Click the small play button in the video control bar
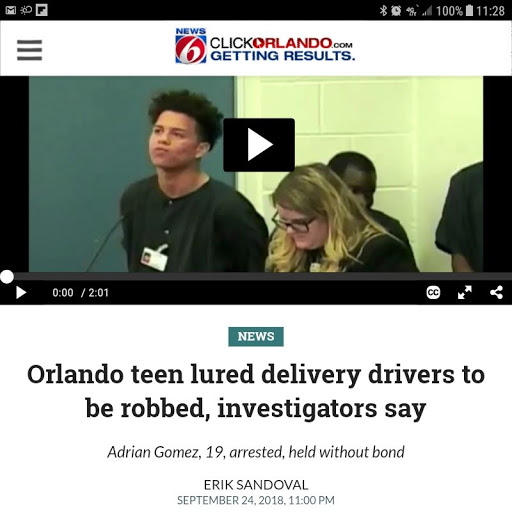512x512 pixels. (21, 293)
